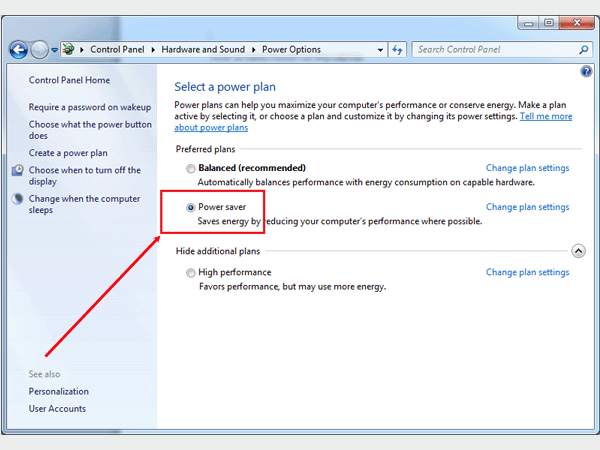
Task: Click the High performance plan label
Action: coord(235,272)
